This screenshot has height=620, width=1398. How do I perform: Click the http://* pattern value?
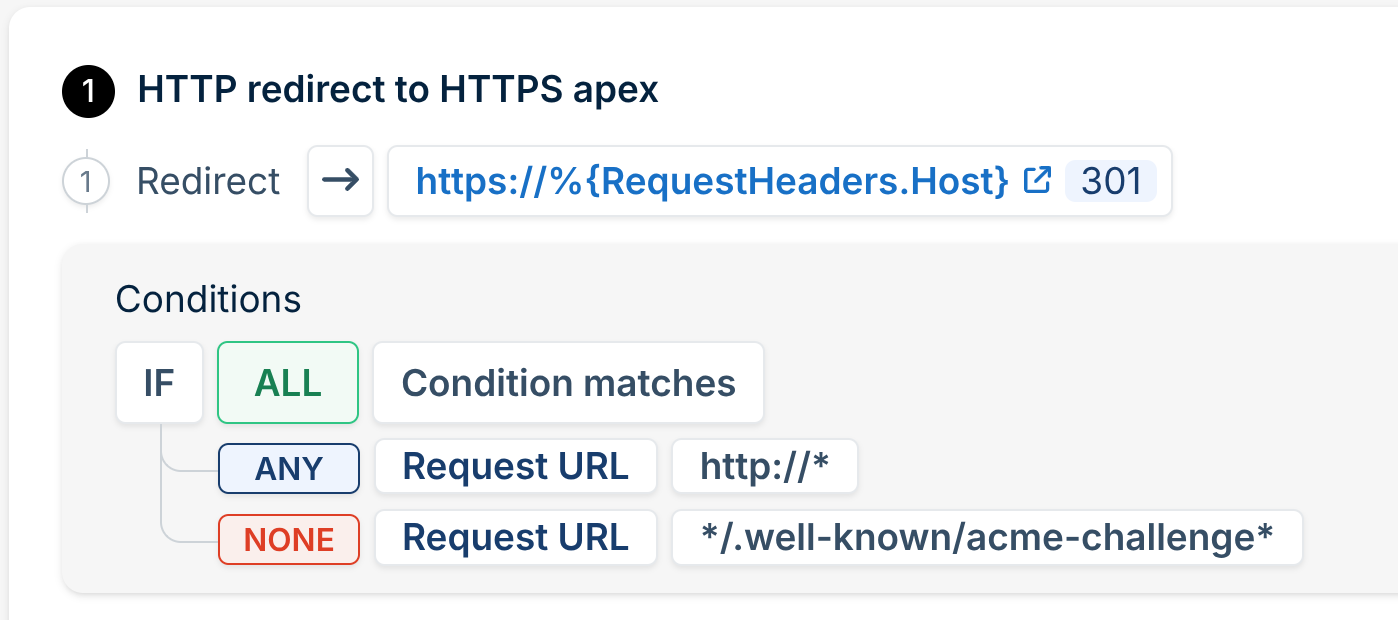point(765,466)
